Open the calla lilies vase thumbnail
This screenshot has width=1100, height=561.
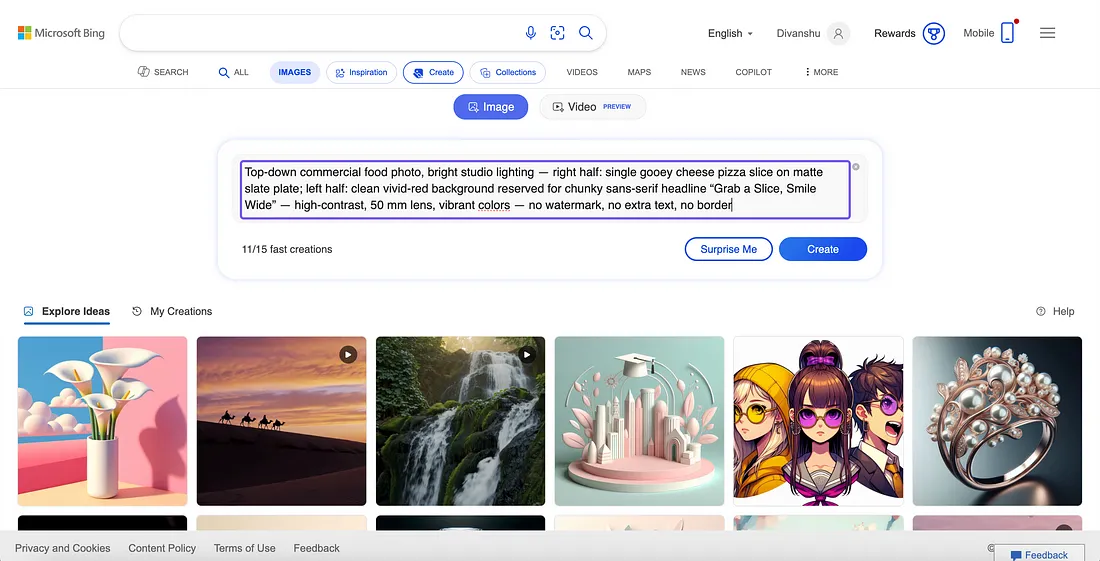tap(102, 421)
